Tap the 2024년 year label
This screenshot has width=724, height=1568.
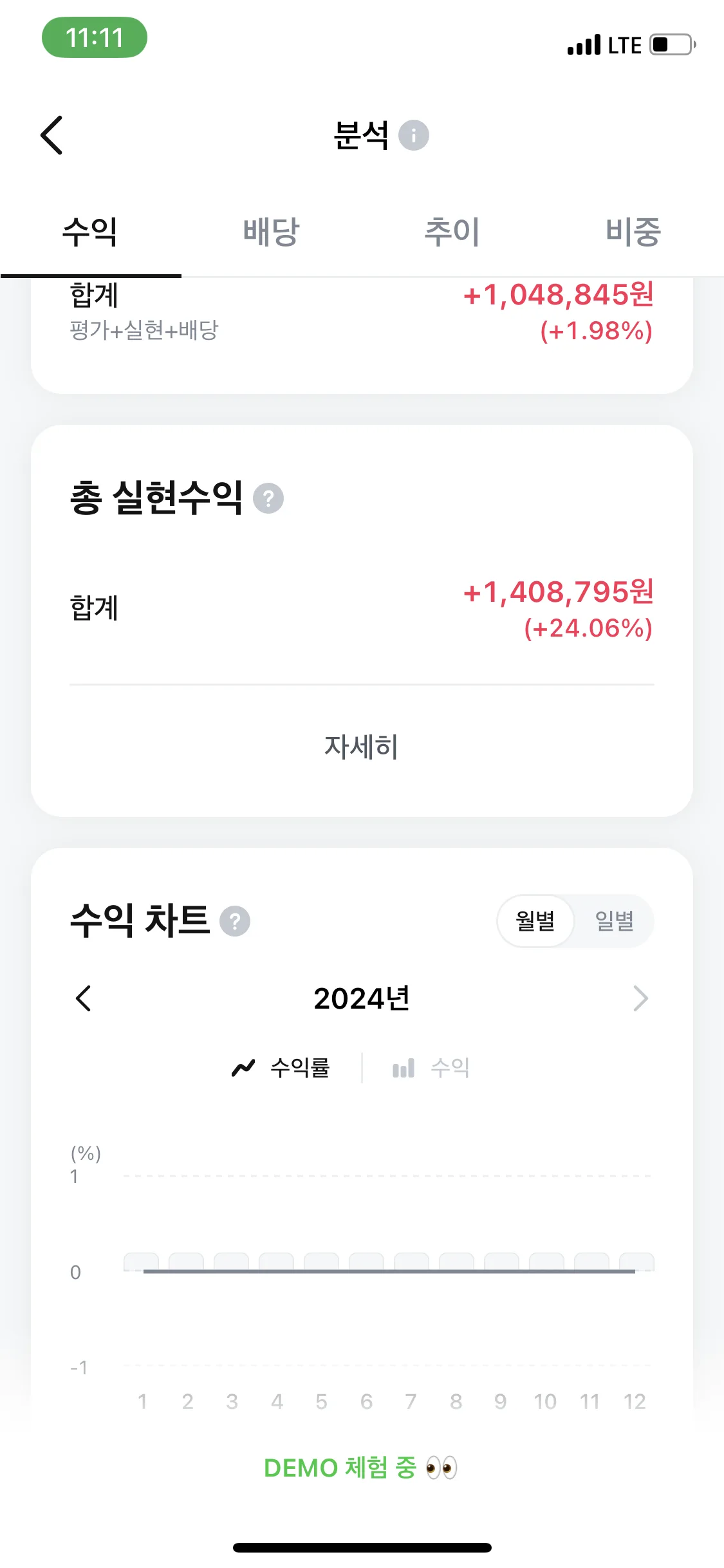click(362, 998)
